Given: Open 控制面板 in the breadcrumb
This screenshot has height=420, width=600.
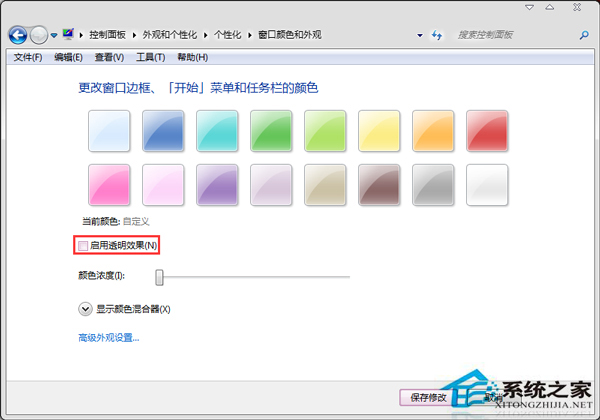Looking at the screenshot, I should click(x=108, y=35).
